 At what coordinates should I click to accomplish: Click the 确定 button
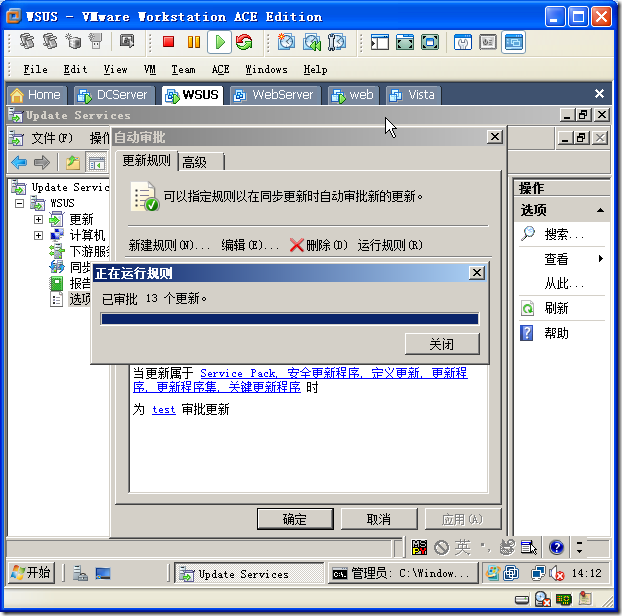295,519
